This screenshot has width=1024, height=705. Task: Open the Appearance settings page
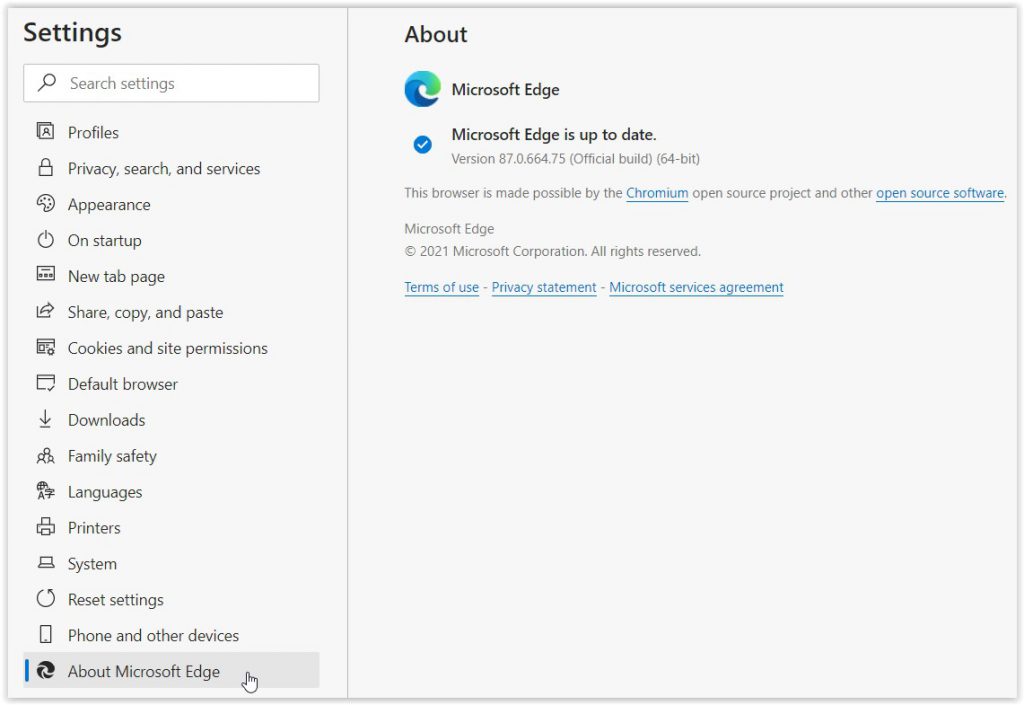point(171,204)
